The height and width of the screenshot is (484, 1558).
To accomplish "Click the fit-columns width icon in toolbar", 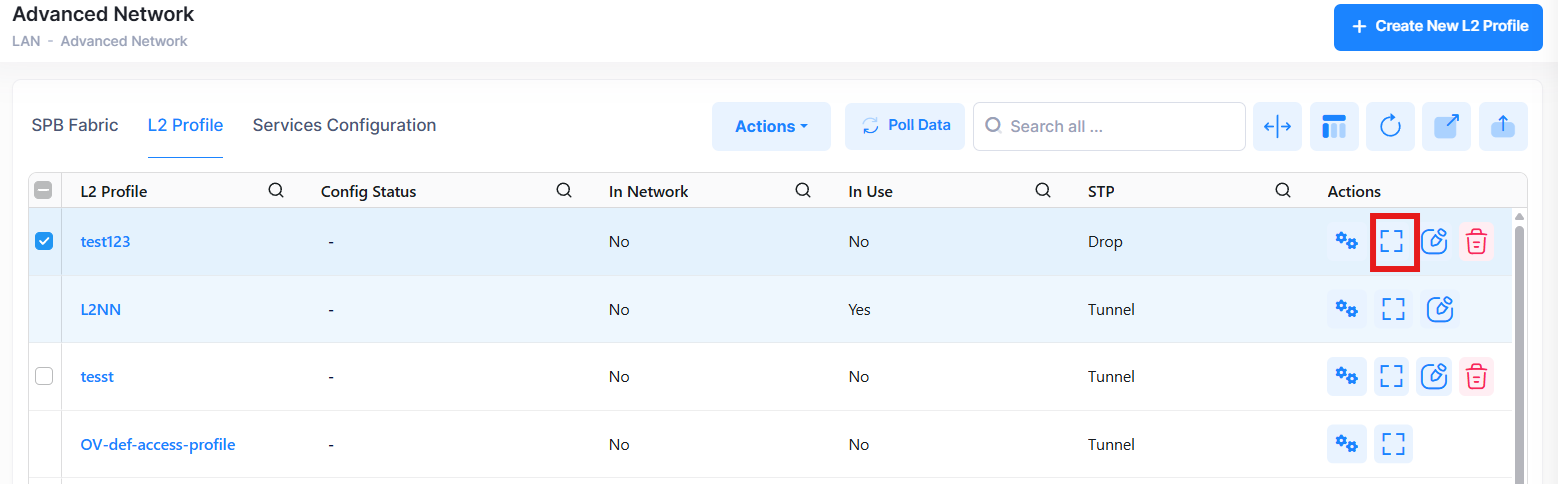I will (x=1277, y=127).
